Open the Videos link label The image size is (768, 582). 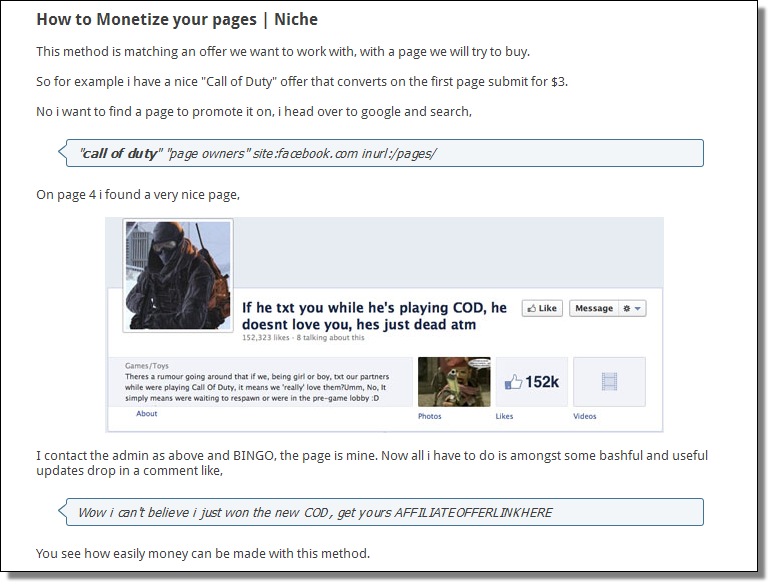[x=585, y=416]
